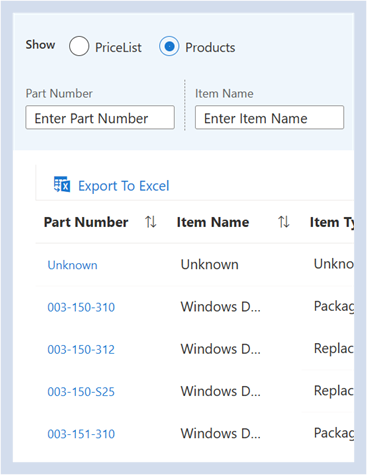Click the Part Number filter label
Screen dimensions: 367x475
click(59, 93)
